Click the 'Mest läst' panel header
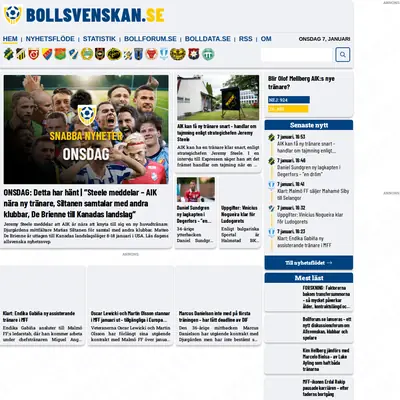The width and height of the screenshot is (400, 400). click(x=309, y=278)
